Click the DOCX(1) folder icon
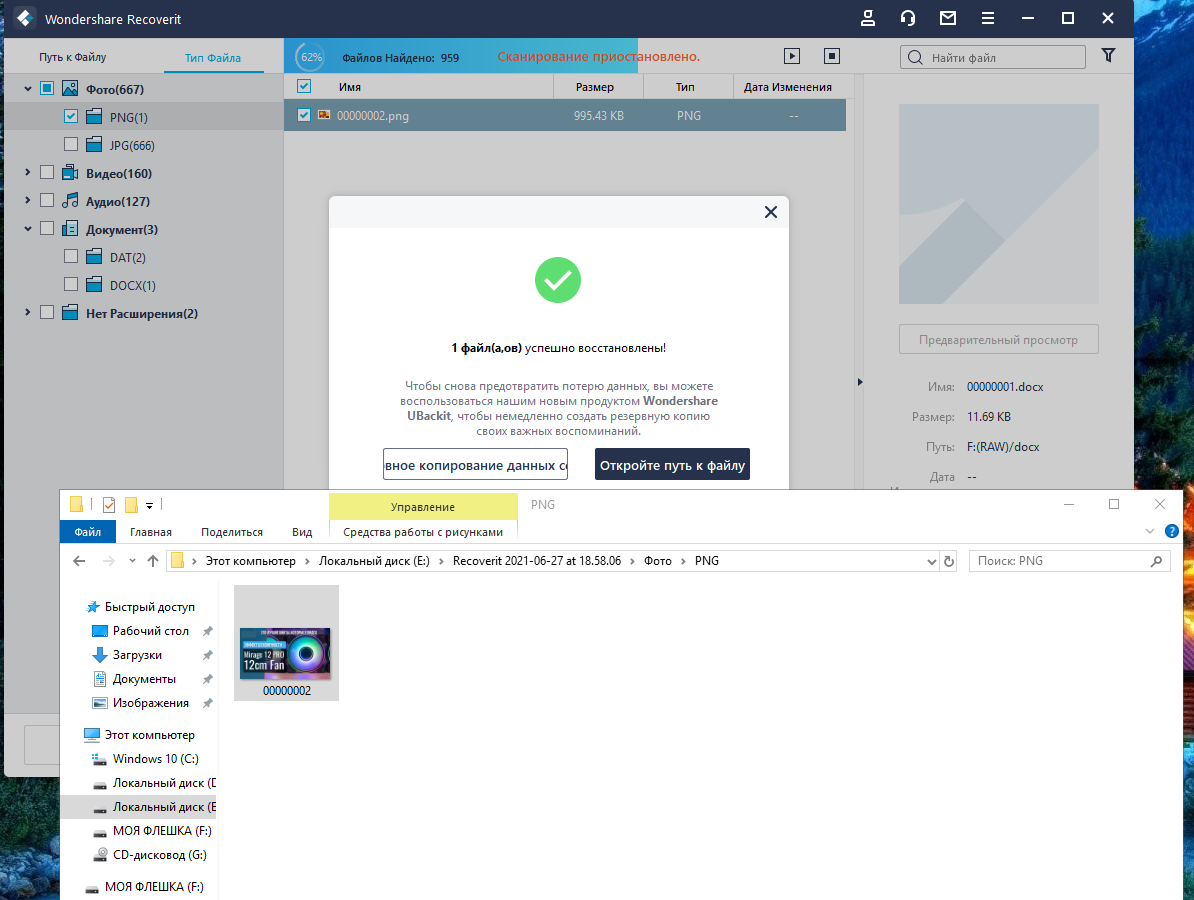1194x900 pixels. pos(94,285)
